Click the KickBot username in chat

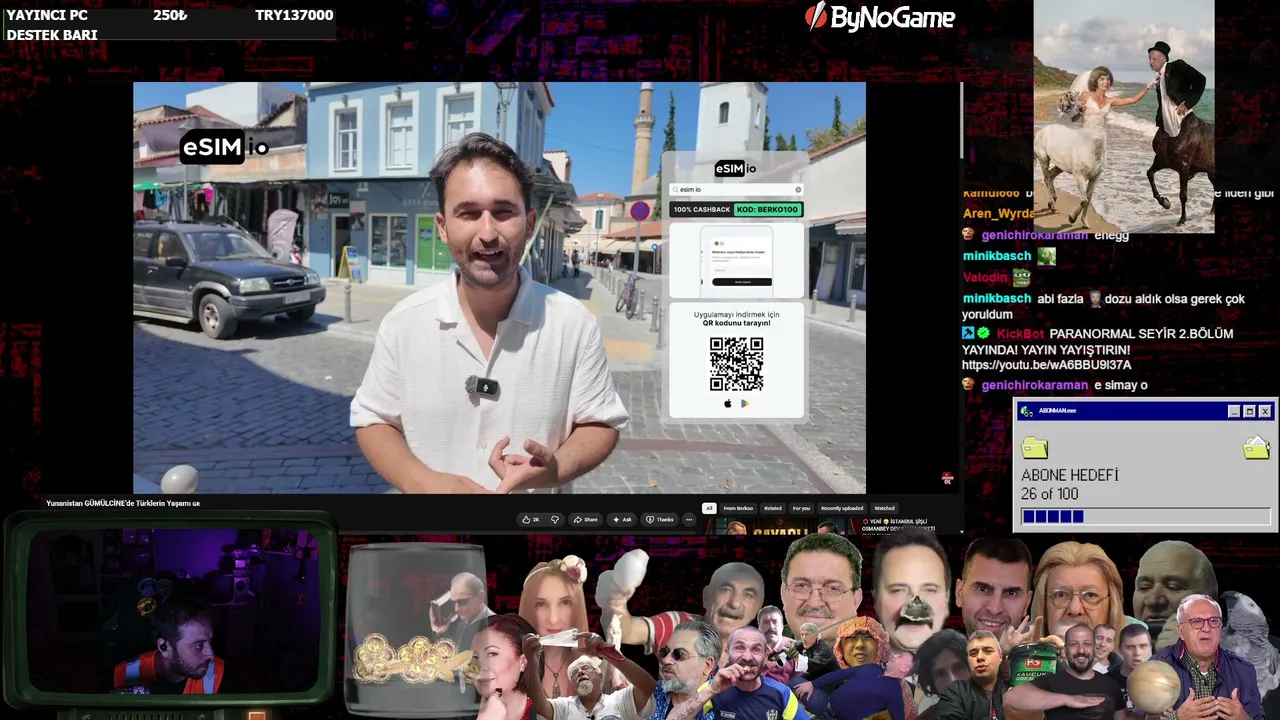pos(1020,333)
